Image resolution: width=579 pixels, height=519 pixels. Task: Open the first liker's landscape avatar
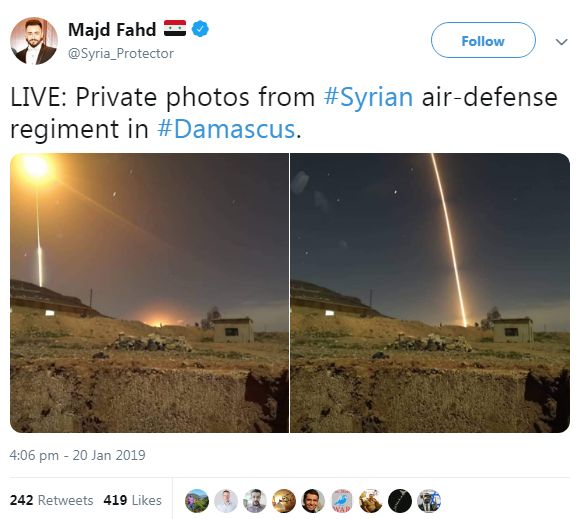click(197, 501)
